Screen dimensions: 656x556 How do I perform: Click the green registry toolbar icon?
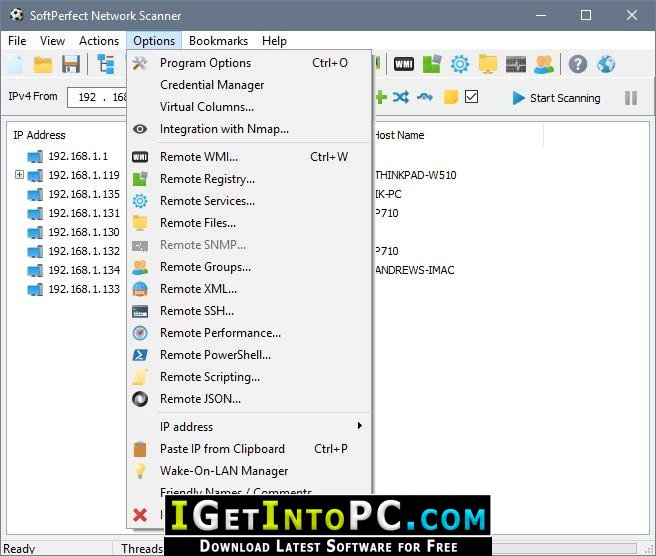tap(432, 64)
